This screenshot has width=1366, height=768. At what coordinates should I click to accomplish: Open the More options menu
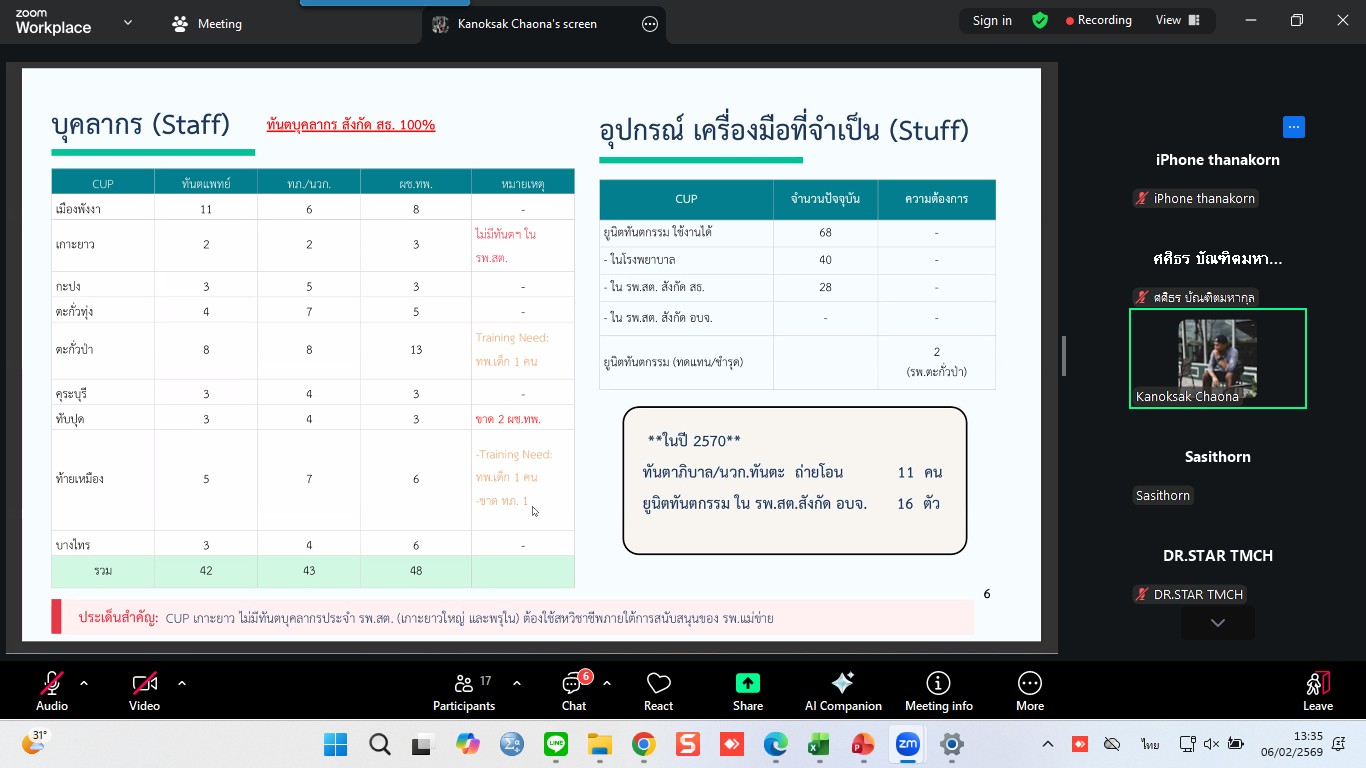[x=1029, y=691]
